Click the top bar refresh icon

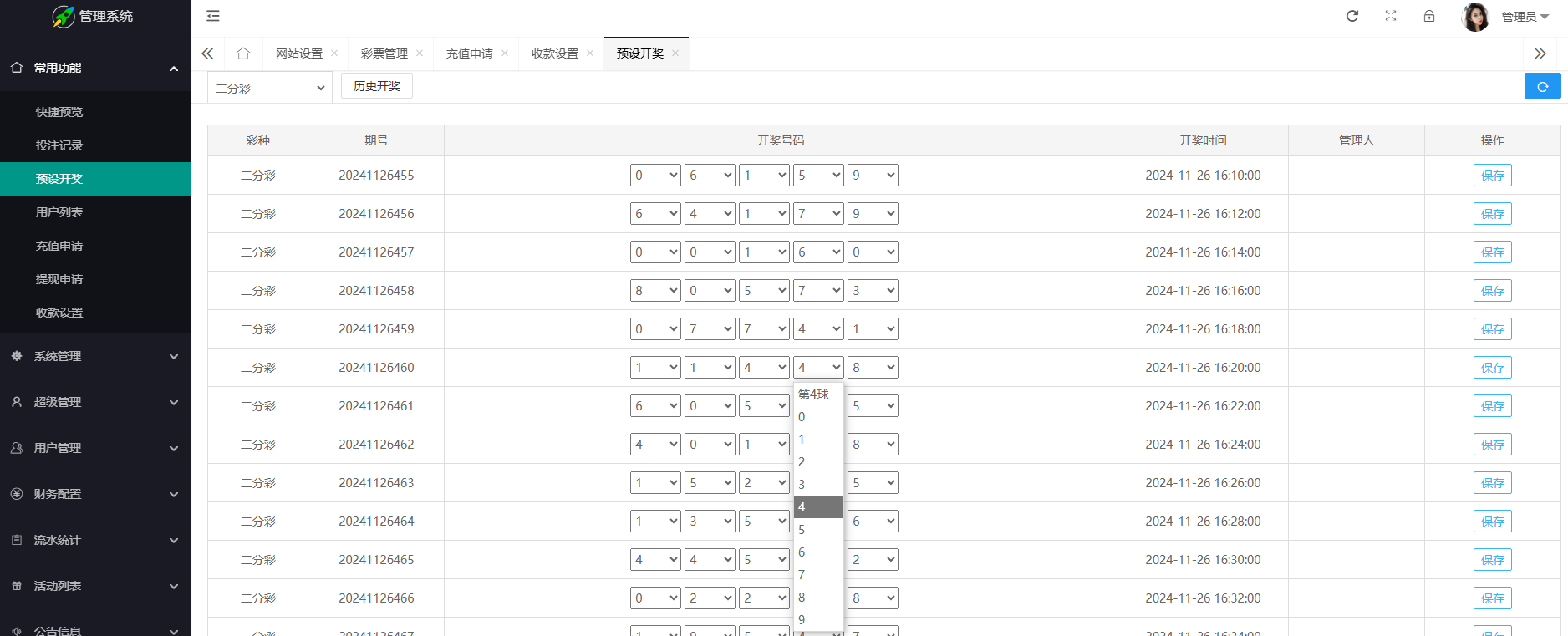[x=1352, y=16]
